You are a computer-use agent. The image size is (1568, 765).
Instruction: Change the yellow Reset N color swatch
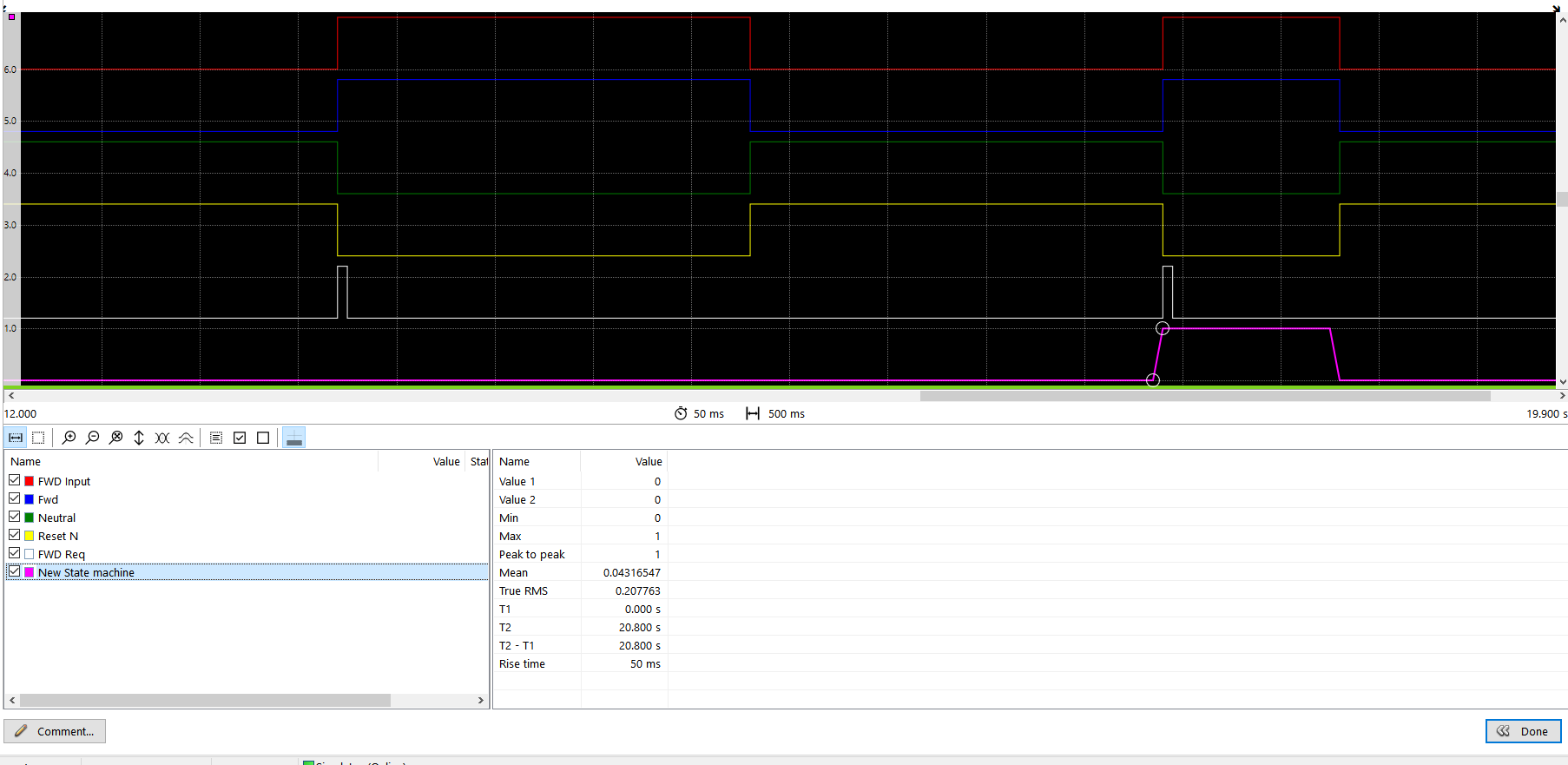[30, 536]
